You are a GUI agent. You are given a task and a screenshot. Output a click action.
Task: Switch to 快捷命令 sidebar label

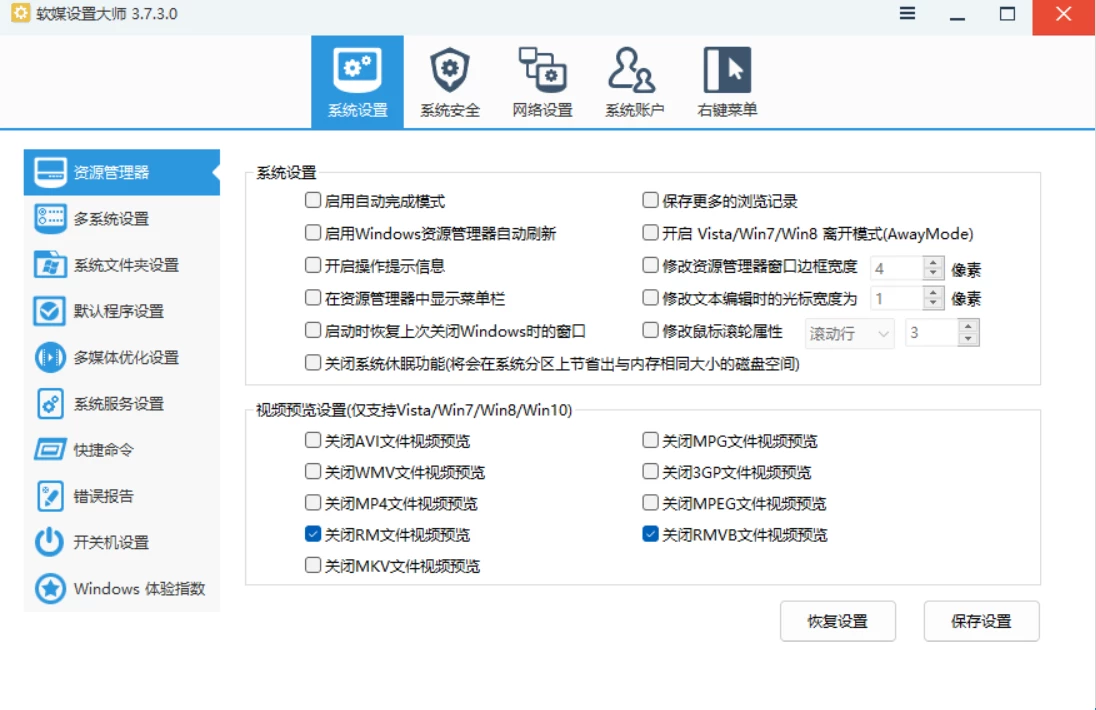[103, 450]
